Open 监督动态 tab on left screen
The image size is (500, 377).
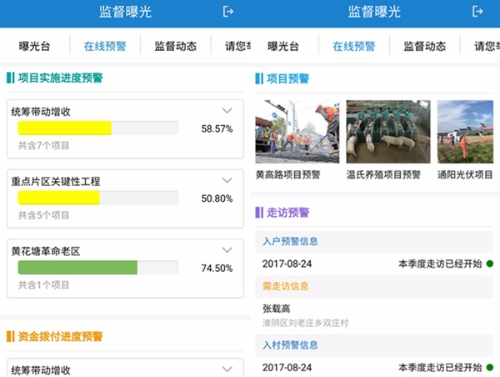175,46
